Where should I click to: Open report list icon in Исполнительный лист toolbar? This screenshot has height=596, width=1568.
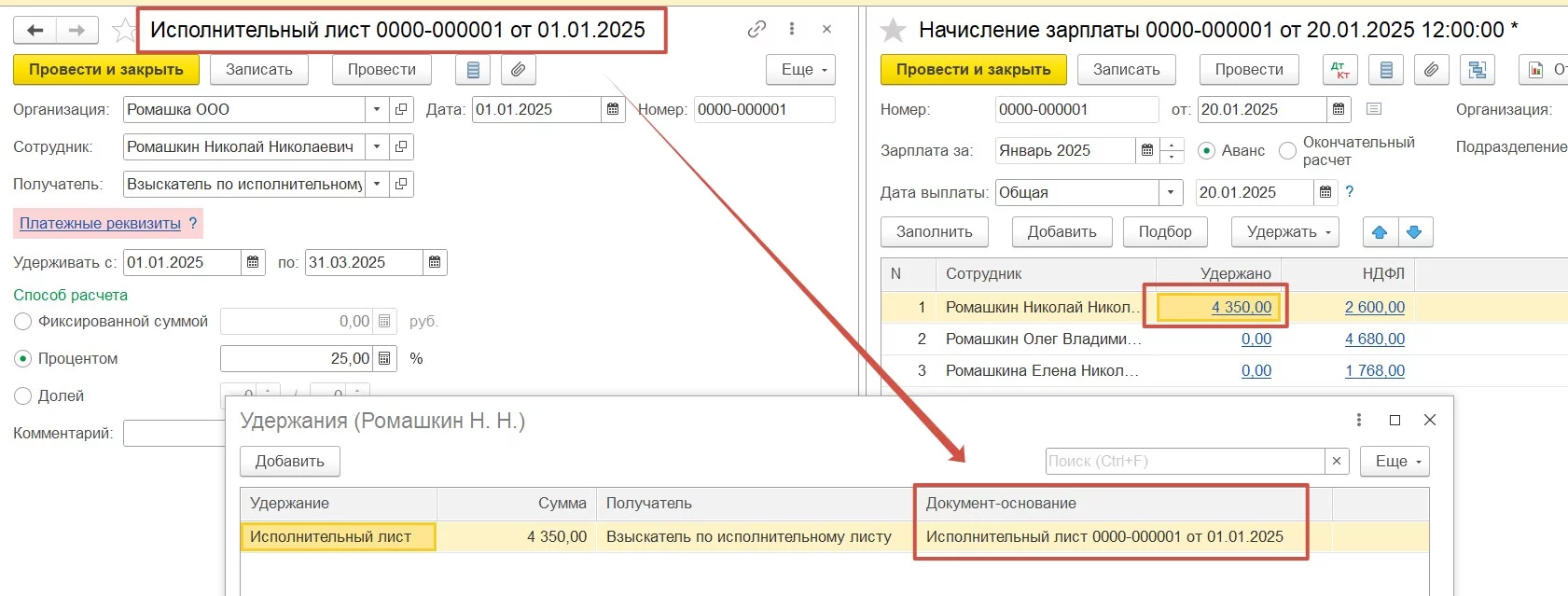473,70
